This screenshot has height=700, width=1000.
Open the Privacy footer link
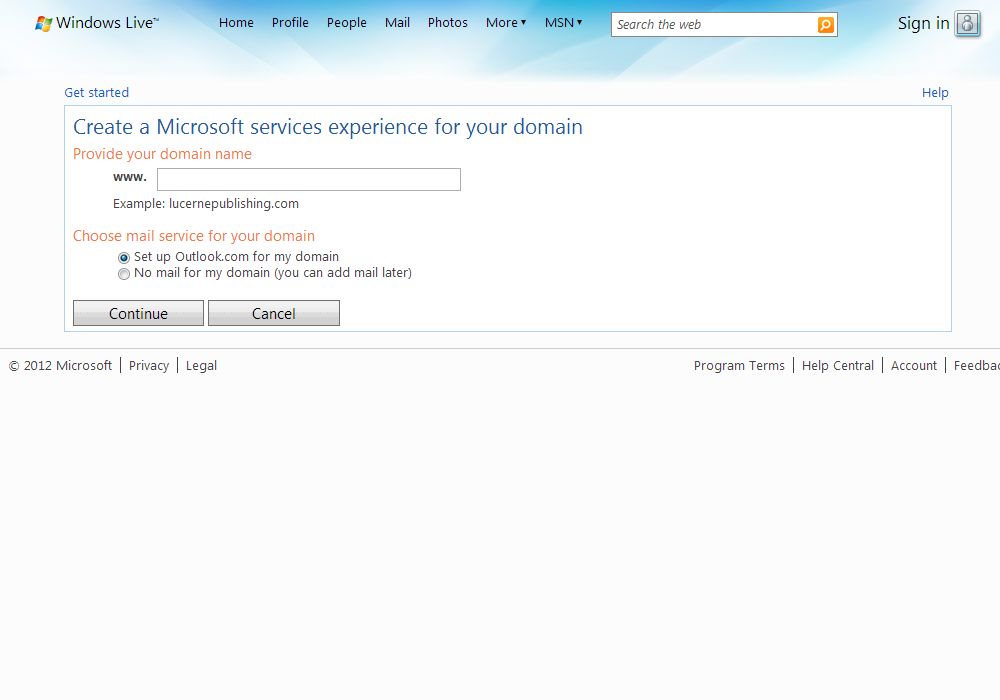pyautogui.click(x=149, y=366)
